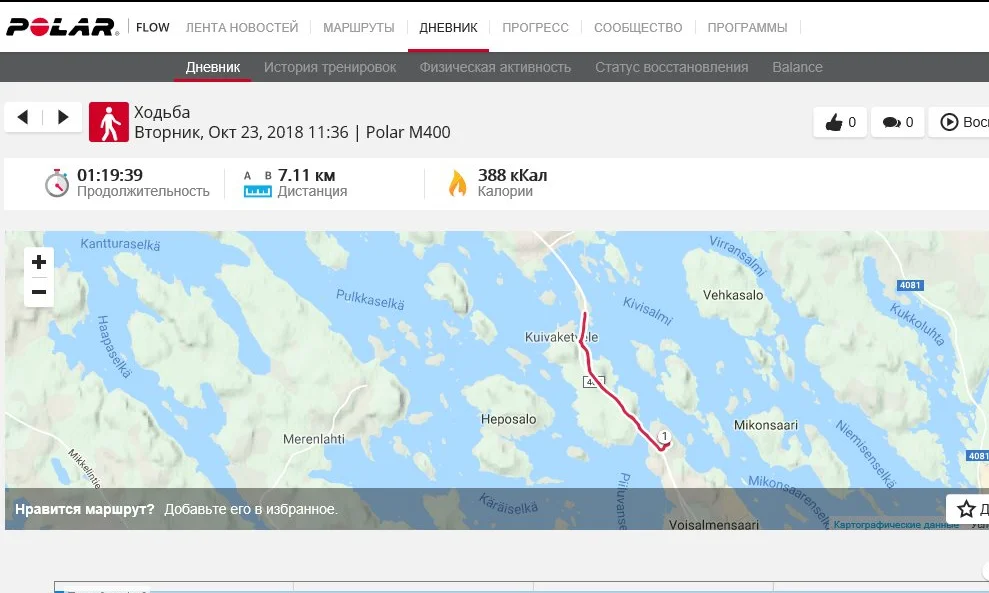
Task: Go to the Маршруты section
Action: pyautogui.click(x=358, y=28)
